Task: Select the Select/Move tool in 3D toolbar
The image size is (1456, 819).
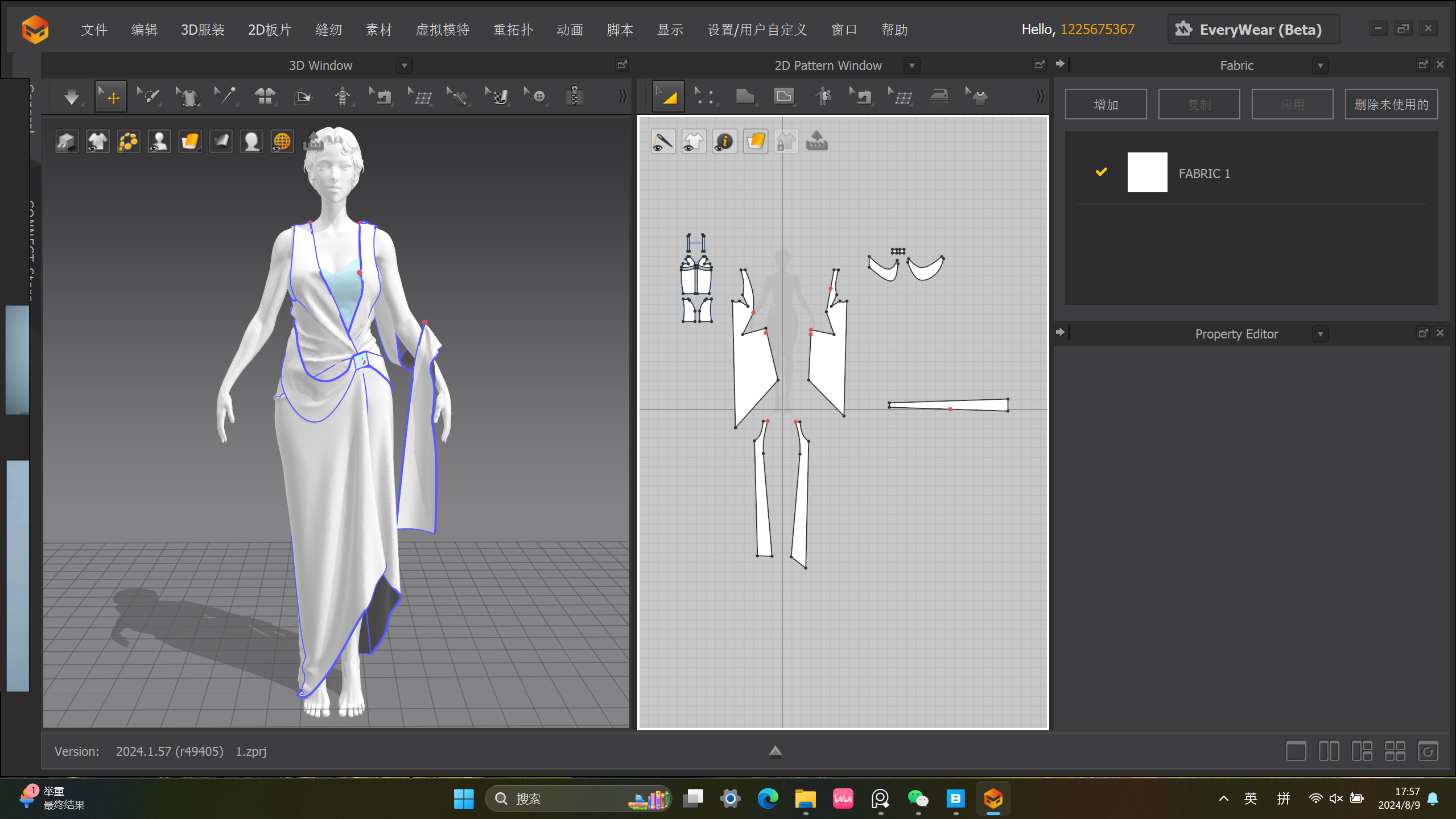Action: click(x=110, y=97)
